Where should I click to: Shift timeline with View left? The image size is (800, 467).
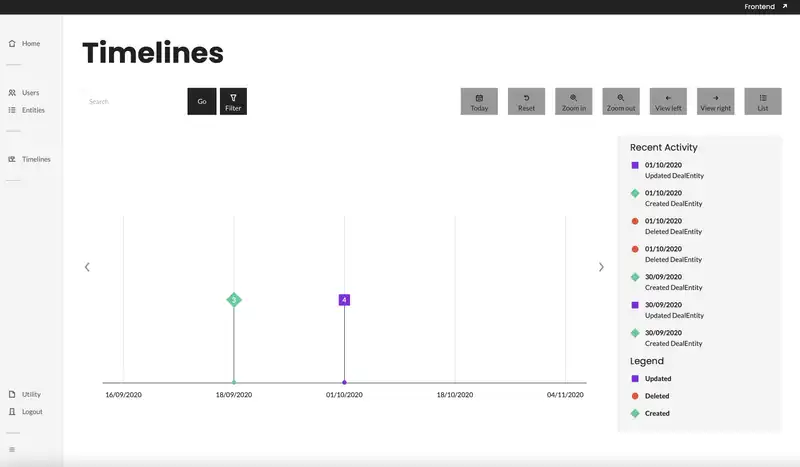coord(668,101)
